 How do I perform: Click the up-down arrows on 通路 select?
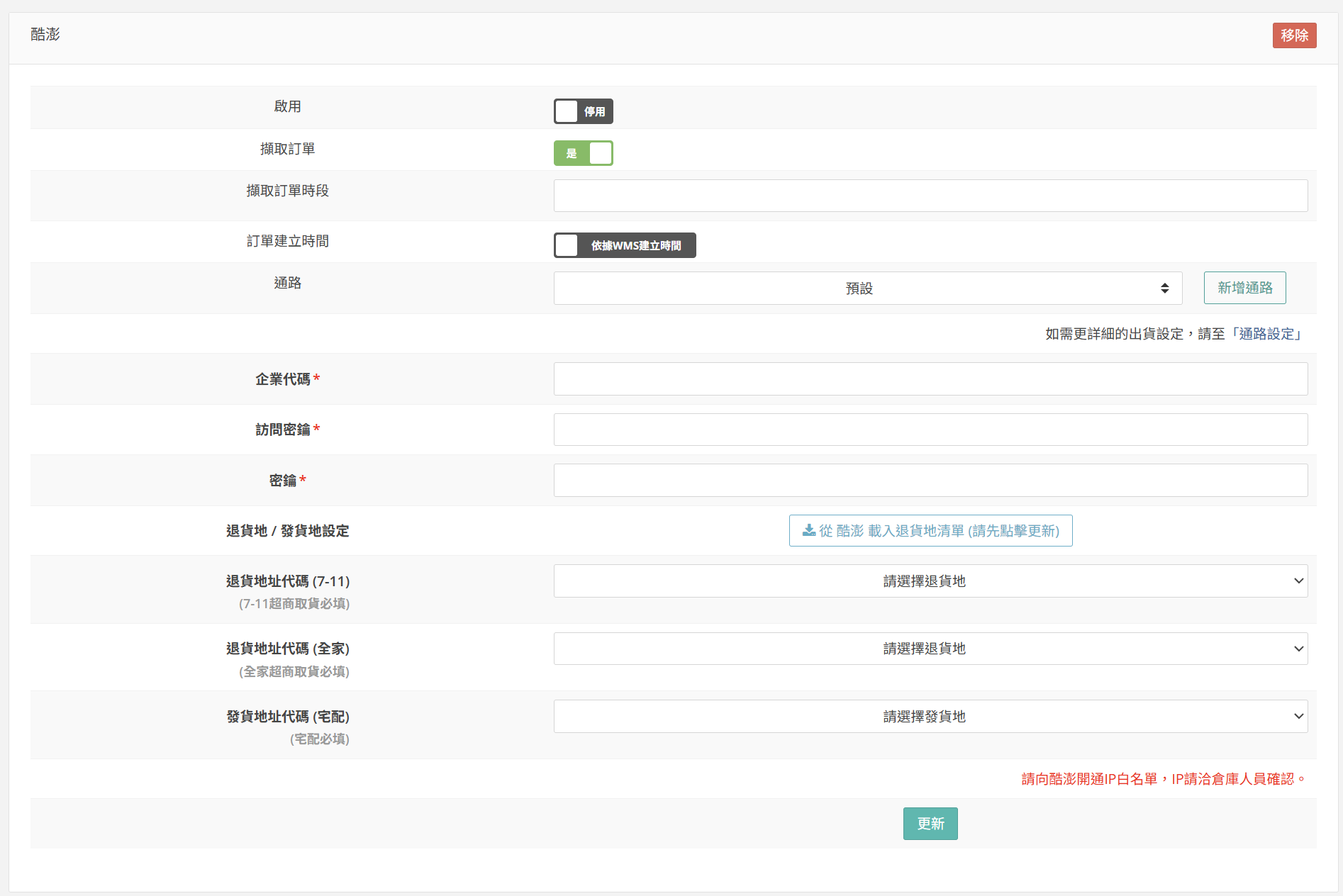(1164, 289)
